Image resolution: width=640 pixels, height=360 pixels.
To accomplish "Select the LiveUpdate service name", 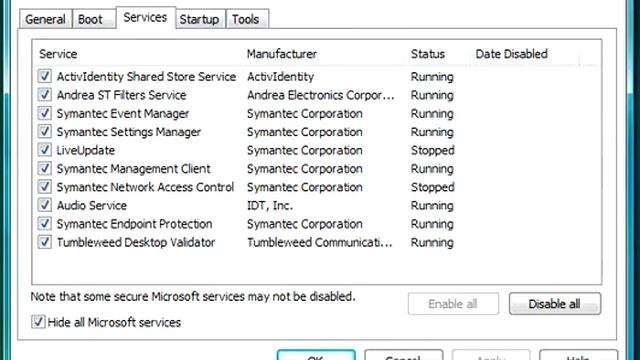I will click(86, 150).
